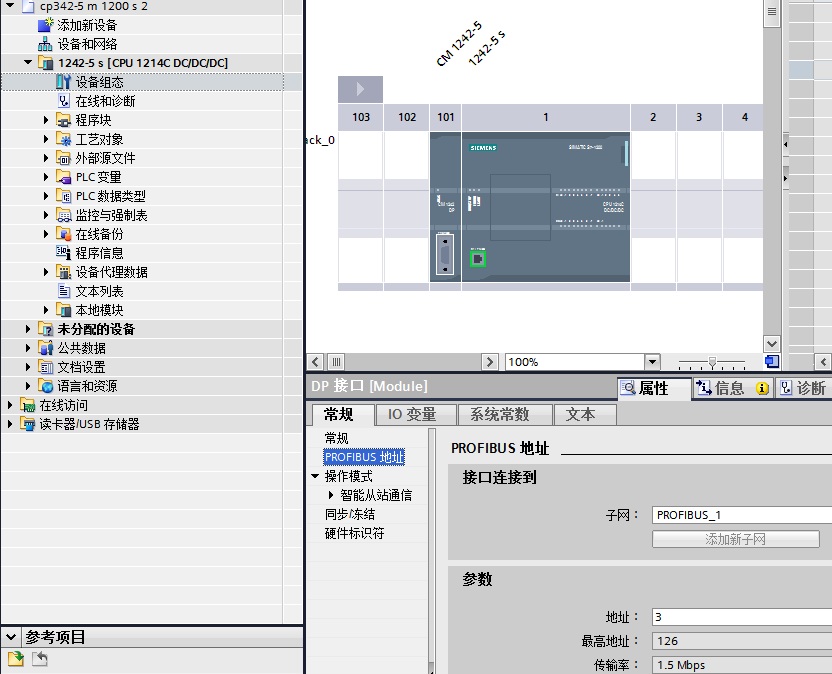
Task: Expand the 程序块 tree node
Action: point(46,120)
